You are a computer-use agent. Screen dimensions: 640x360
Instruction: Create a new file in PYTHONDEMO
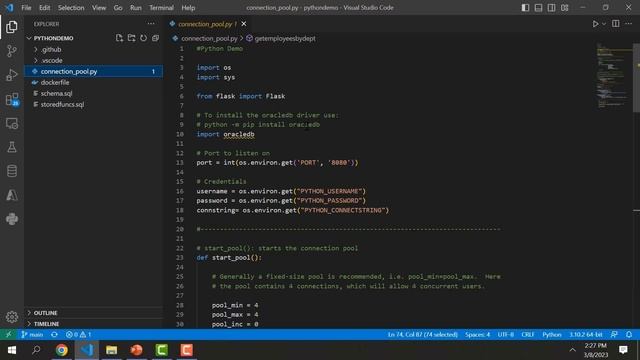point(119,38)
